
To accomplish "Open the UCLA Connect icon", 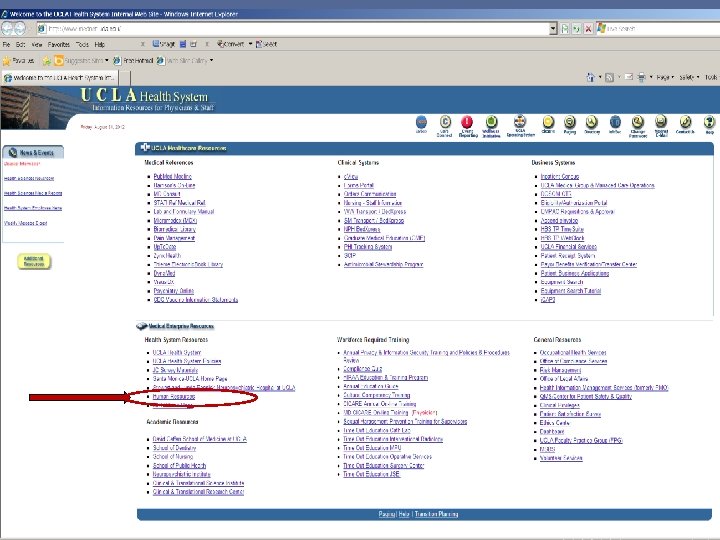I will tap(445, 122).
